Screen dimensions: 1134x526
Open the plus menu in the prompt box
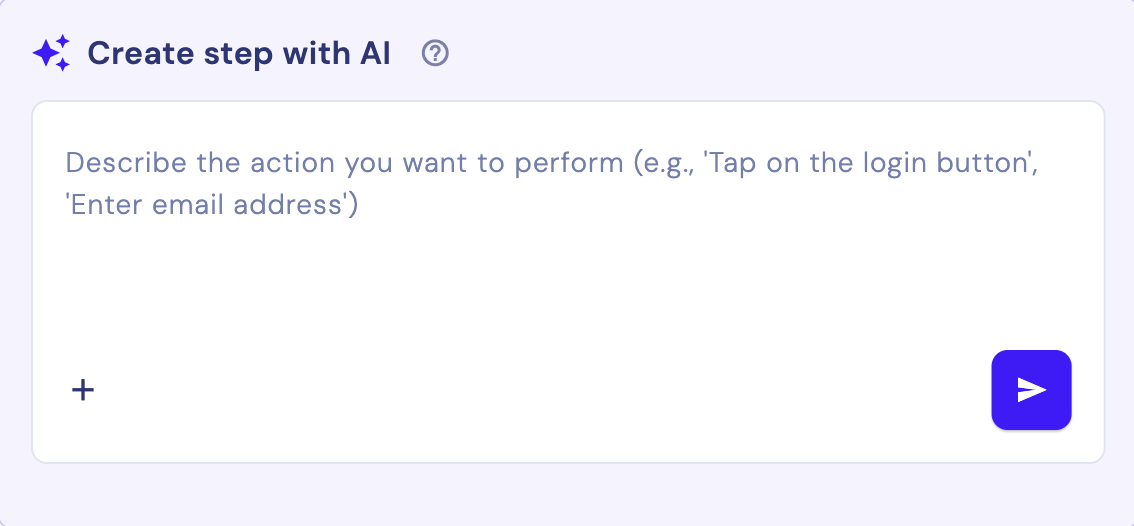click(83, 390)
